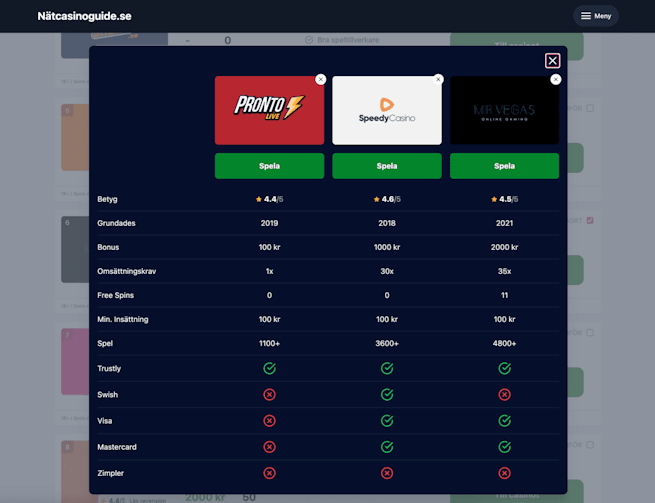Toggle compare checkbox on casino row 7

590,333
